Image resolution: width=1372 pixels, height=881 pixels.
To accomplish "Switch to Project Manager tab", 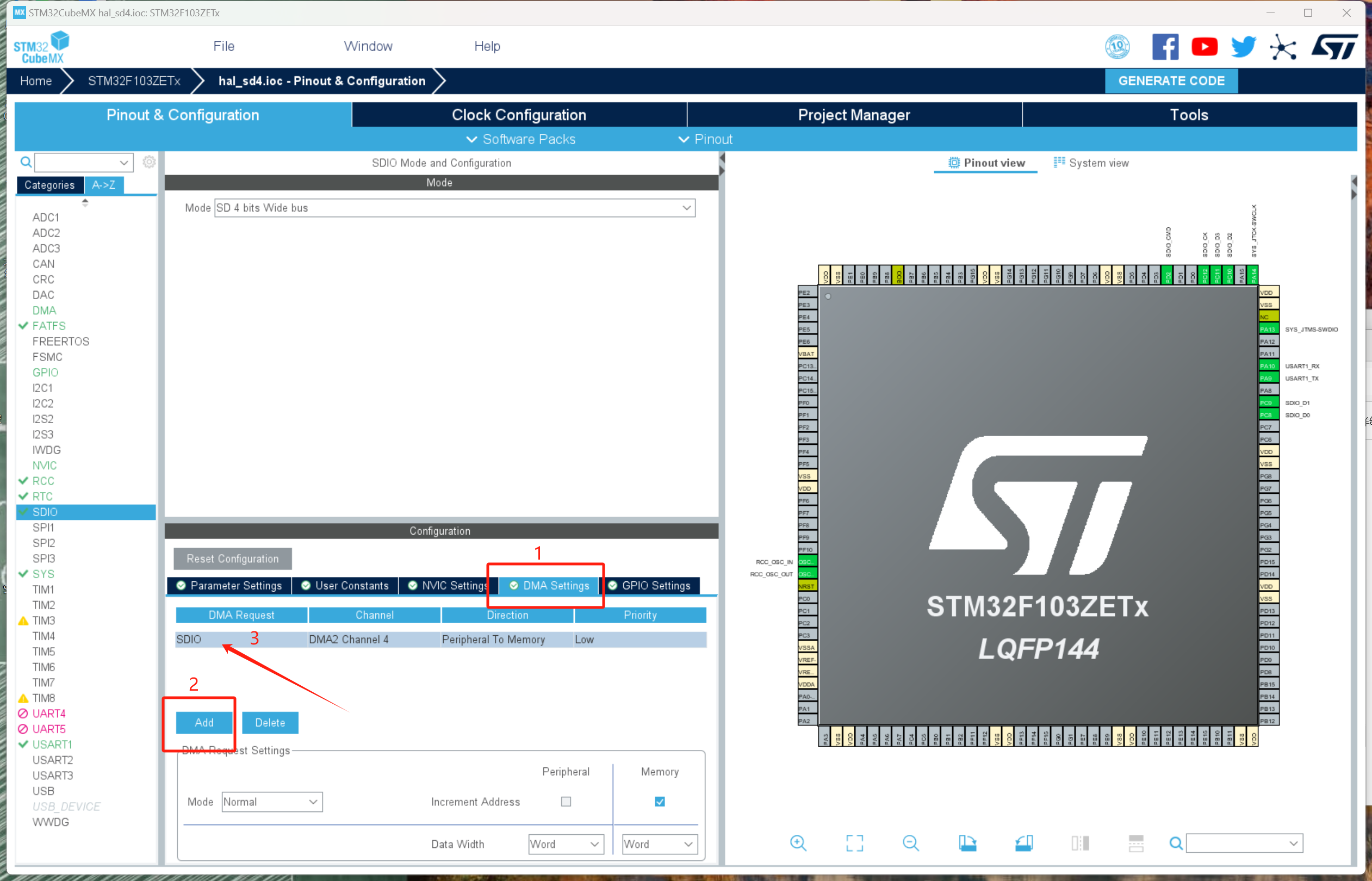I will point(854,114).
